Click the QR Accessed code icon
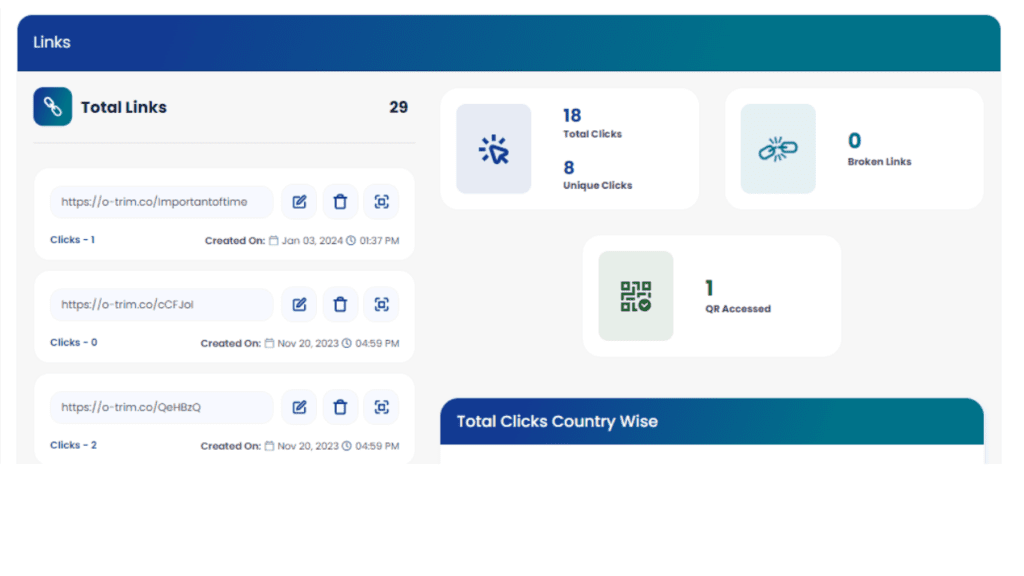Viewport: 1024px width, 576px height. 636,296
